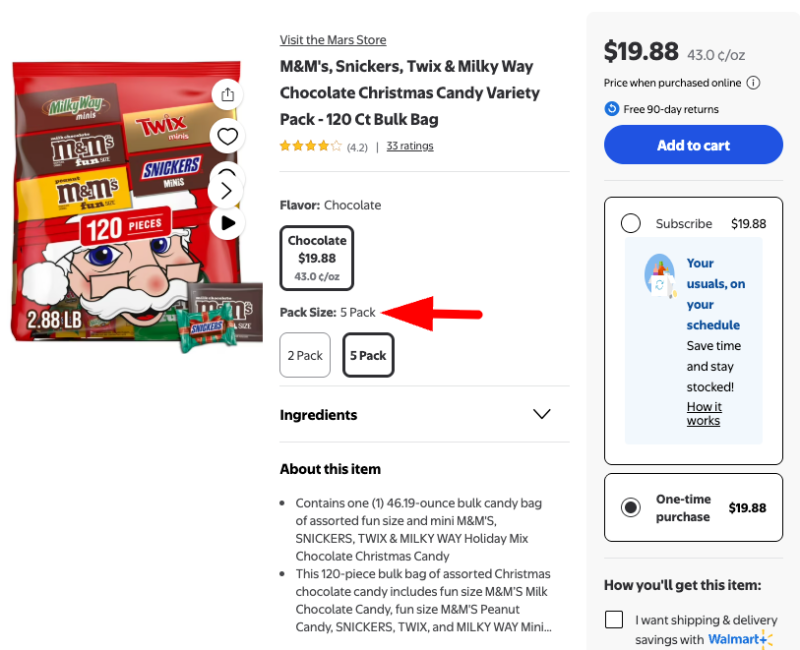This screenshot has height=650, width=800.
Task: Play the product video
Action: [228, 222]
